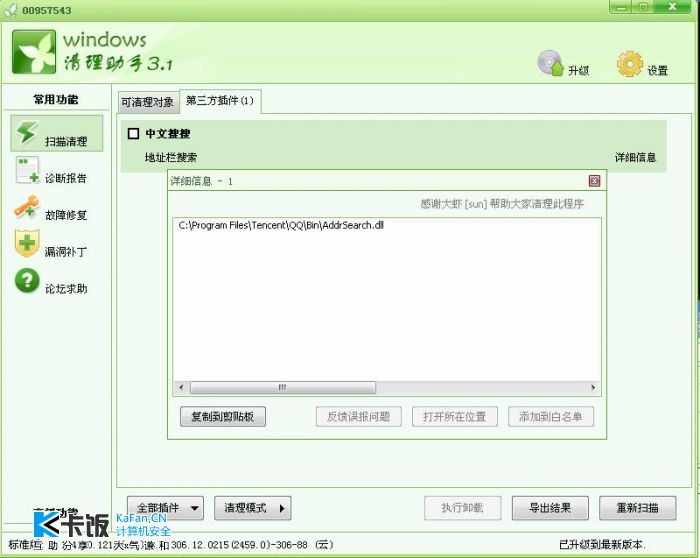Viewport: 700px width, 558px height.
Task: Click the 已升级到最新版本 status text
Action: click(x=602, y=545)
